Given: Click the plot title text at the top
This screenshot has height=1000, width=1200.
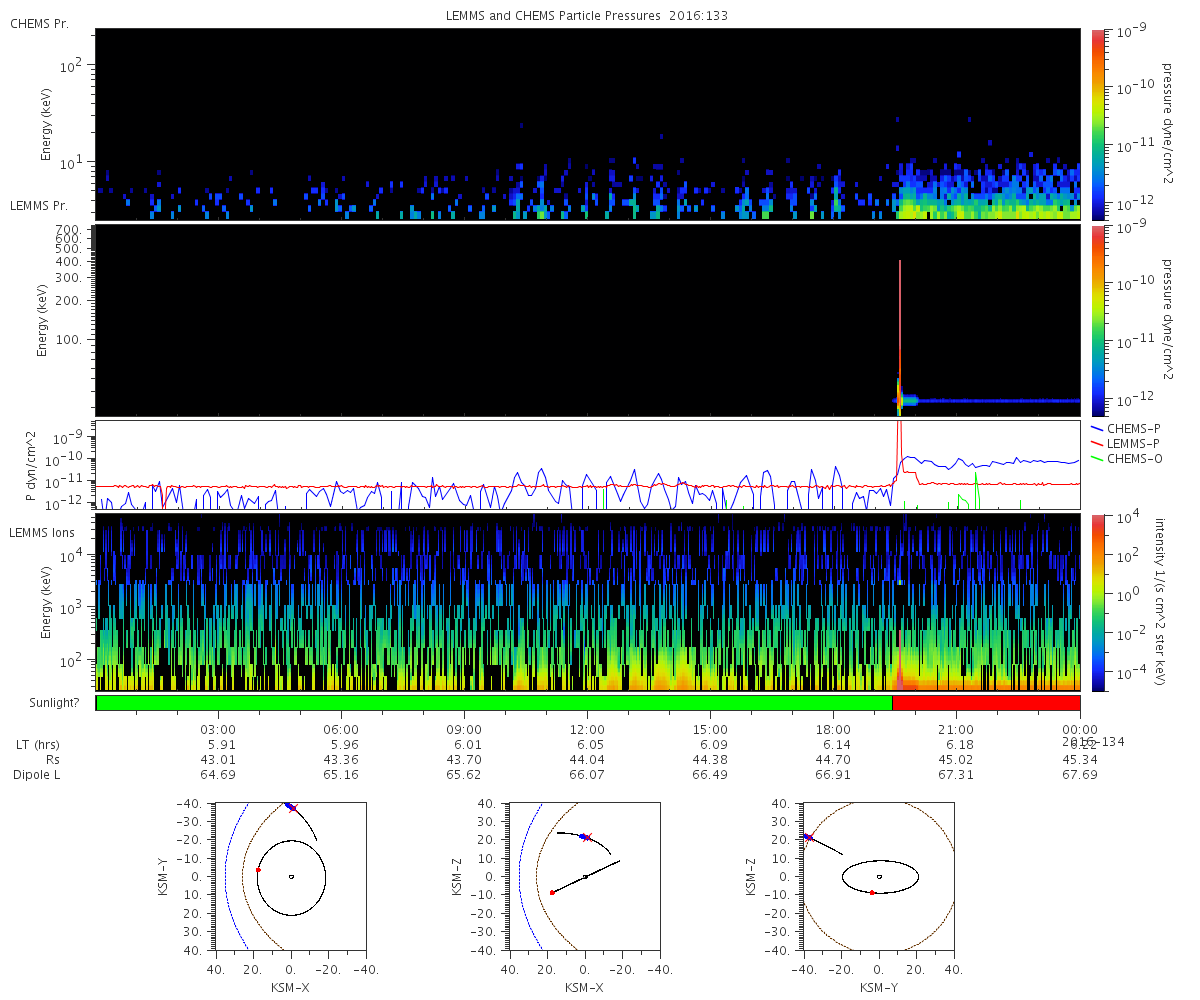Looking at the screenshot, I should 590,16.
